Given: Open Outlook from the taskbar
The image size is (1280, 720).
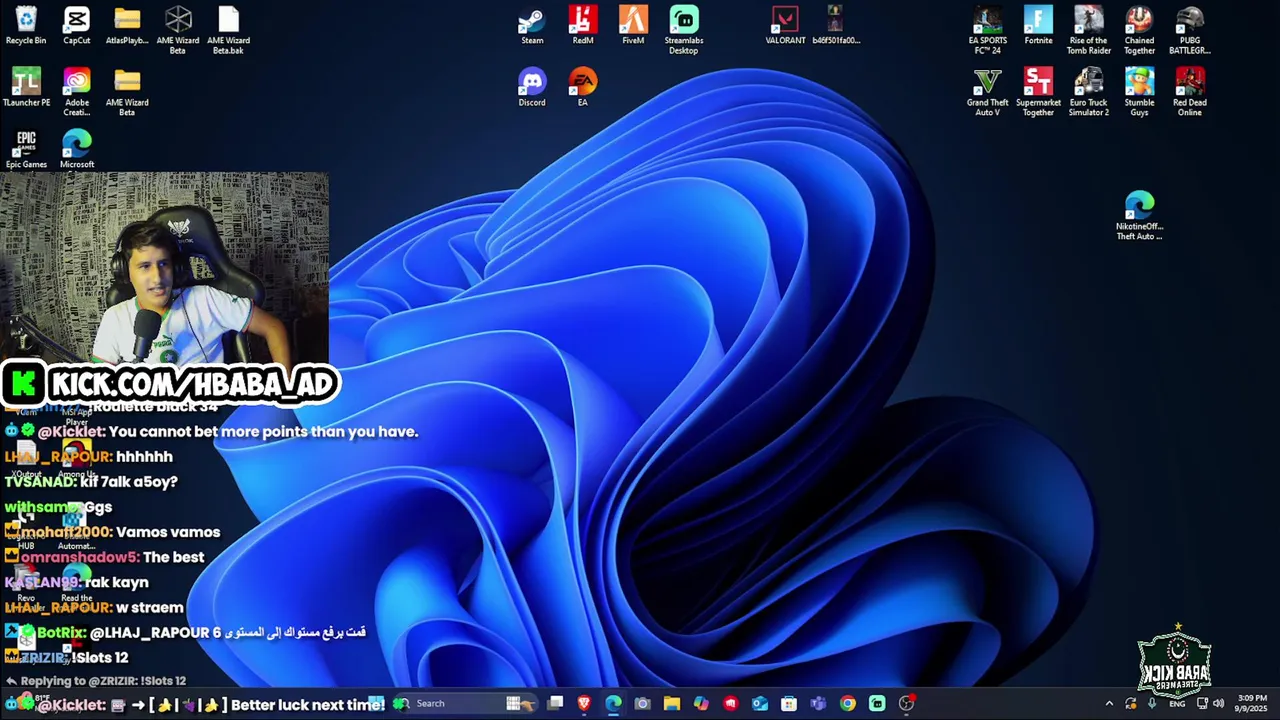Looking at the screenshot, I should click(x=760, y=703).
